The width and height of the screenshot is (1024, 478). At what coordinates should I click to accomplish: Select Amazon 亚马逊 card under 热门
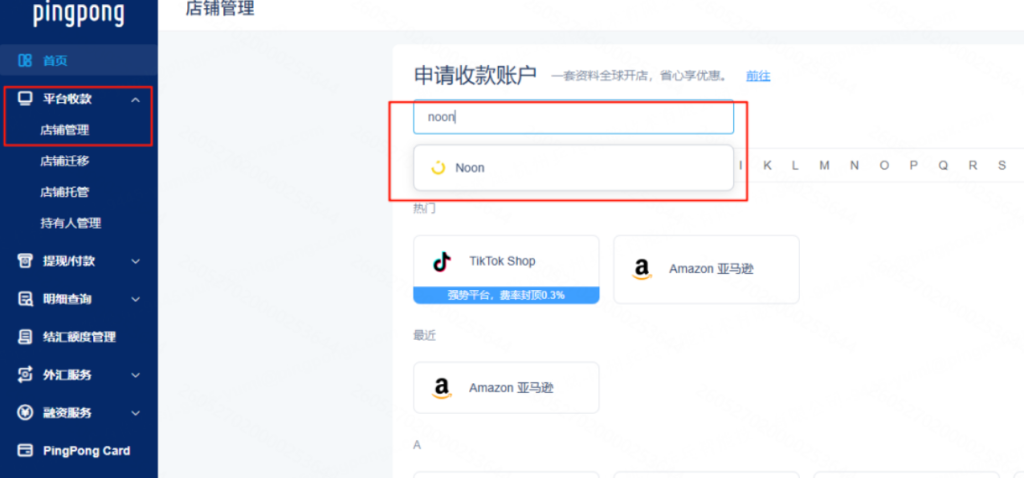click(x=707, y=270)
